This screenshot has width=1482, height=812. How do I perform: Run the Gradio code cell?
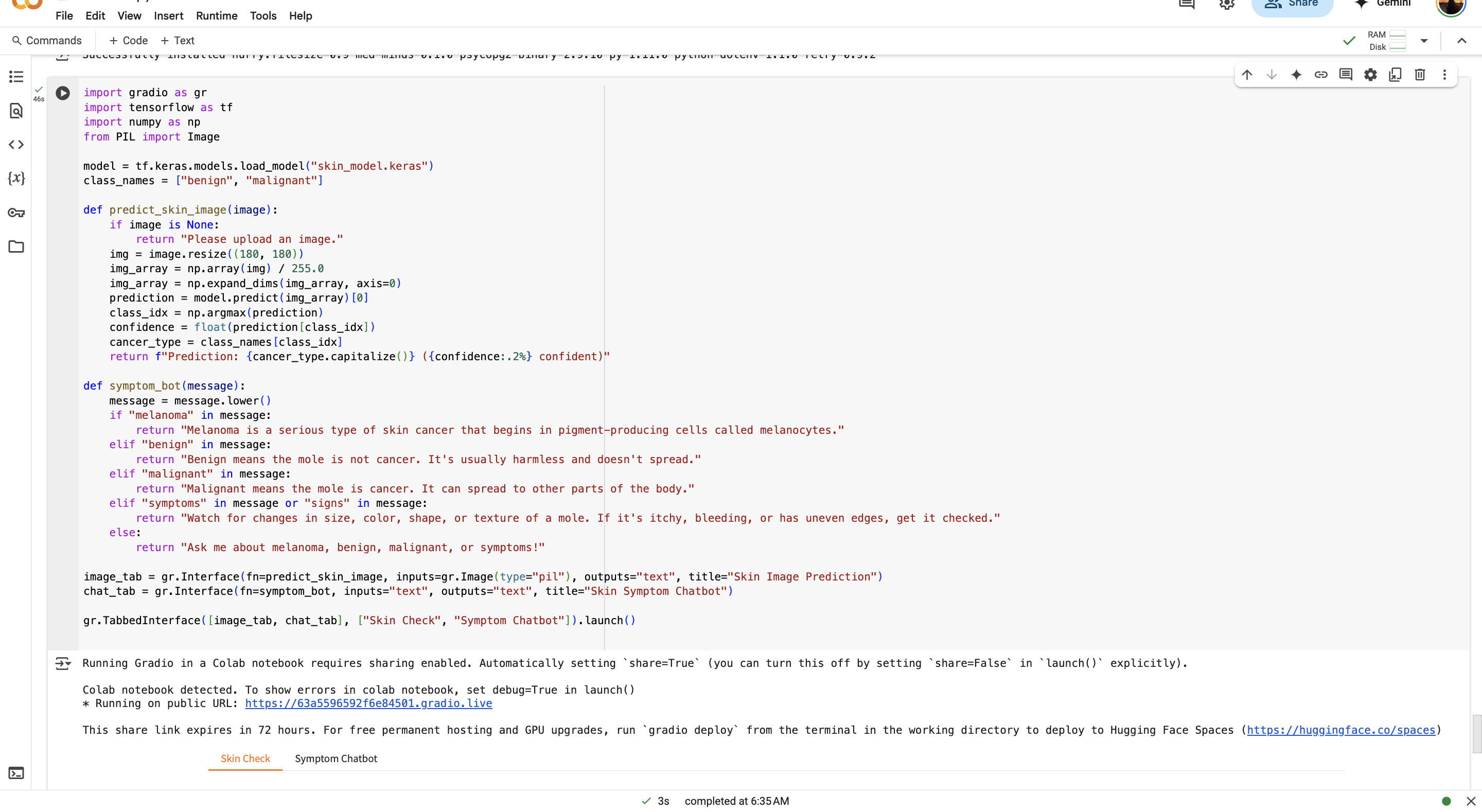click(x=63, y=93)
